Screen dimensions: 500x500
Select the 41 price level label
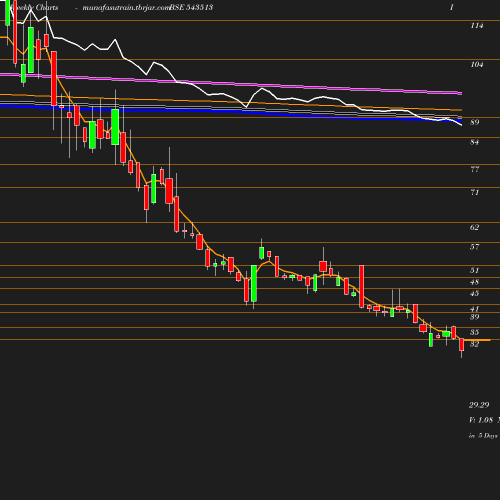(475, 309)
